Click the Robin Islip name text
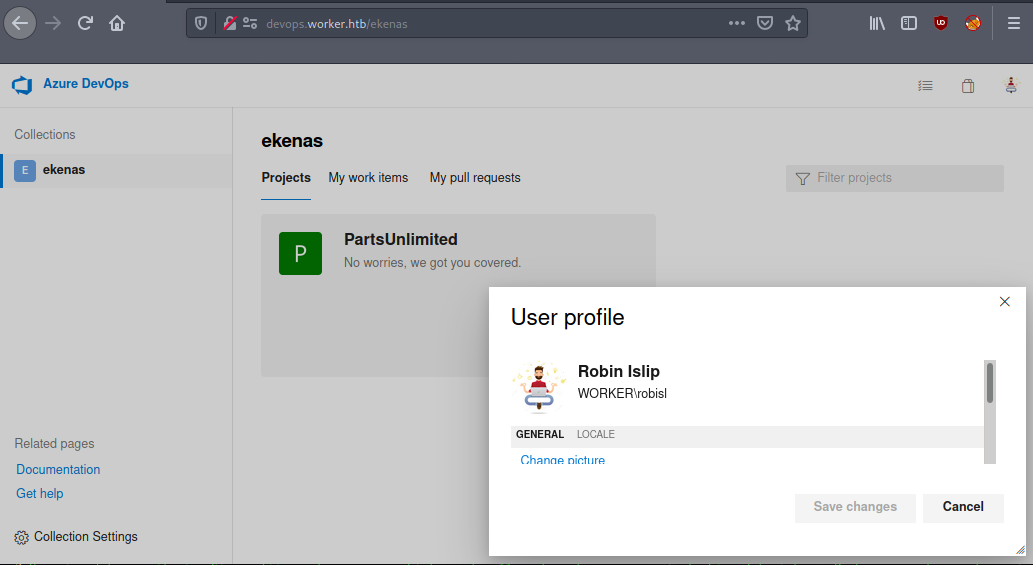This screenshot has height=565, width=1033. coord(619,371)
